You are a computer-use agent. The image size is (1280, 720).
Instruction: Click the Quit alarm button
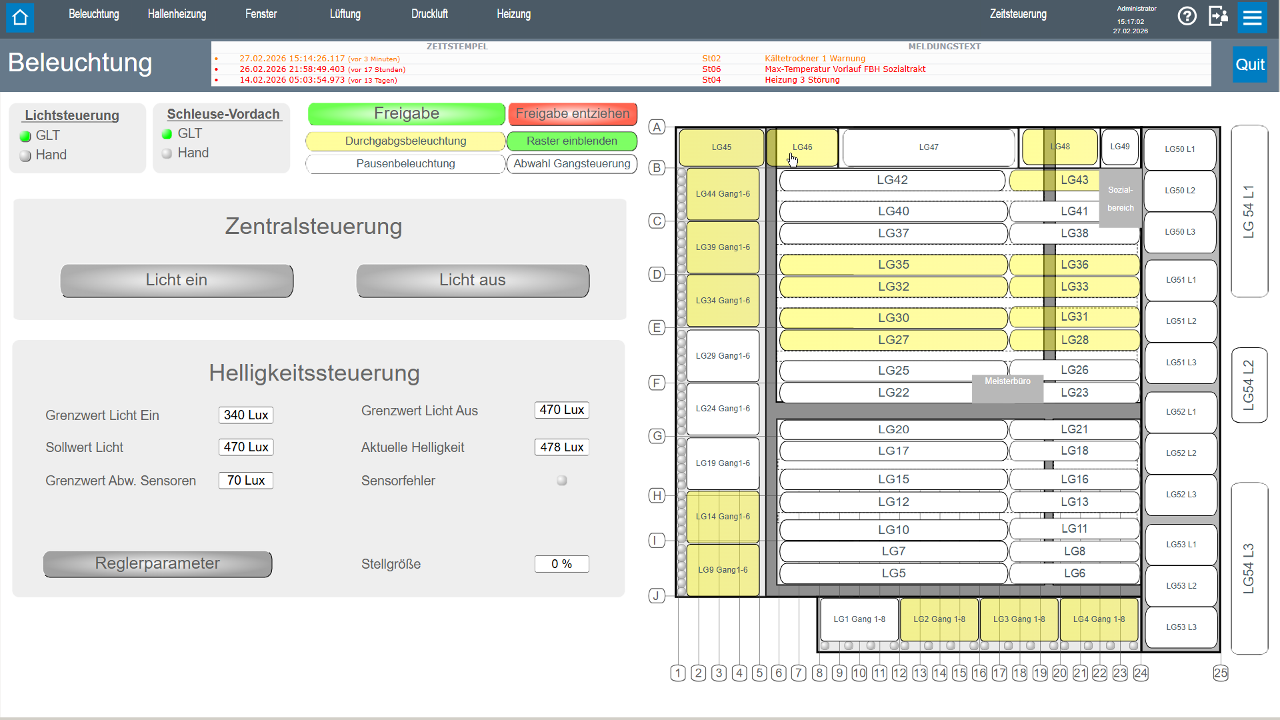(x=1249, y=64)
